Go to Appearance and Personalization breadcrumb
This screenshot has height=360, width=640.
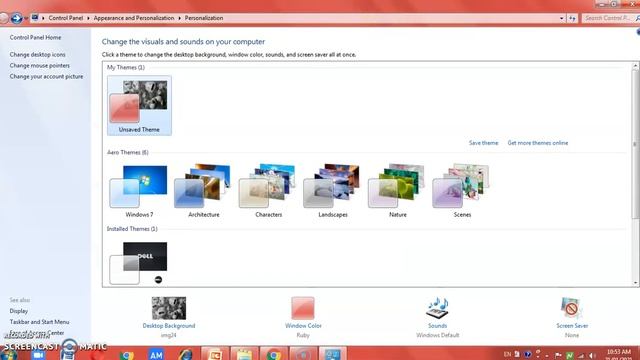[134, 18]
